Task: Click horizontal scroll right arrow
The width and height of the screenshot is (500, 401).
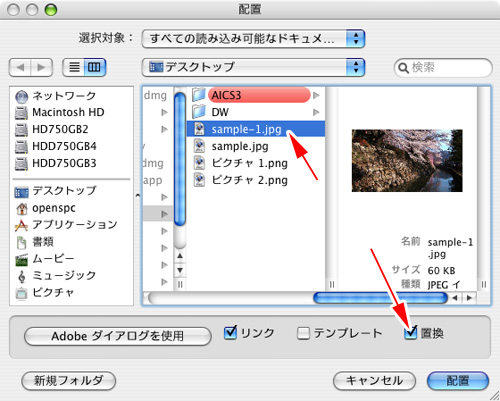Action: [x=469, y=298]
